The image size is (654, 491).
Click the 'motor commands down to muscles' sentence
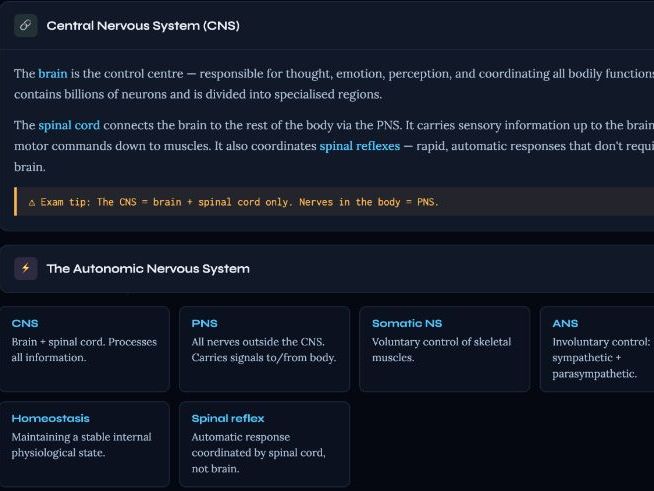pos(113,146)
